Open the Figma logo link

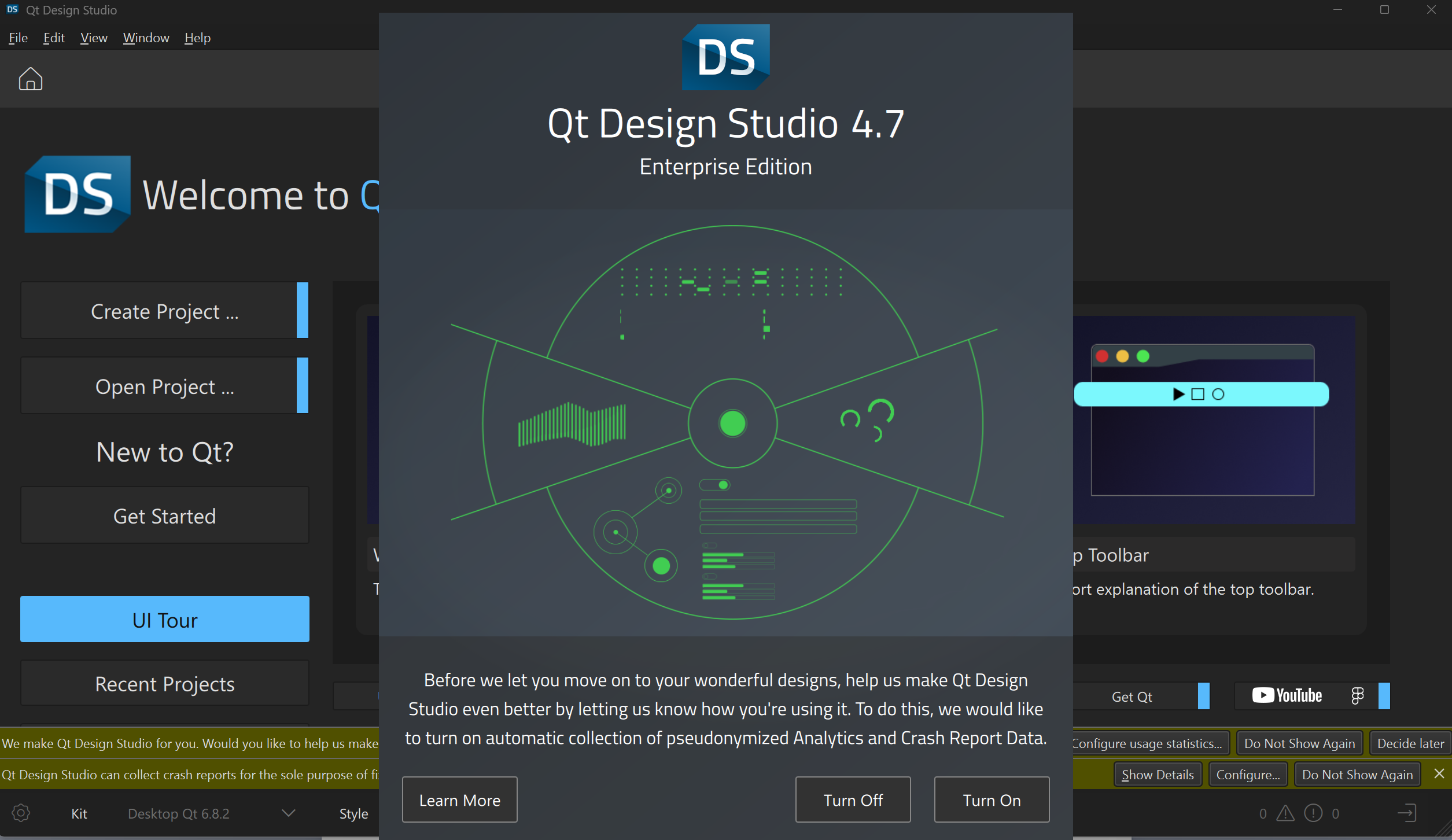(1357, 695)
